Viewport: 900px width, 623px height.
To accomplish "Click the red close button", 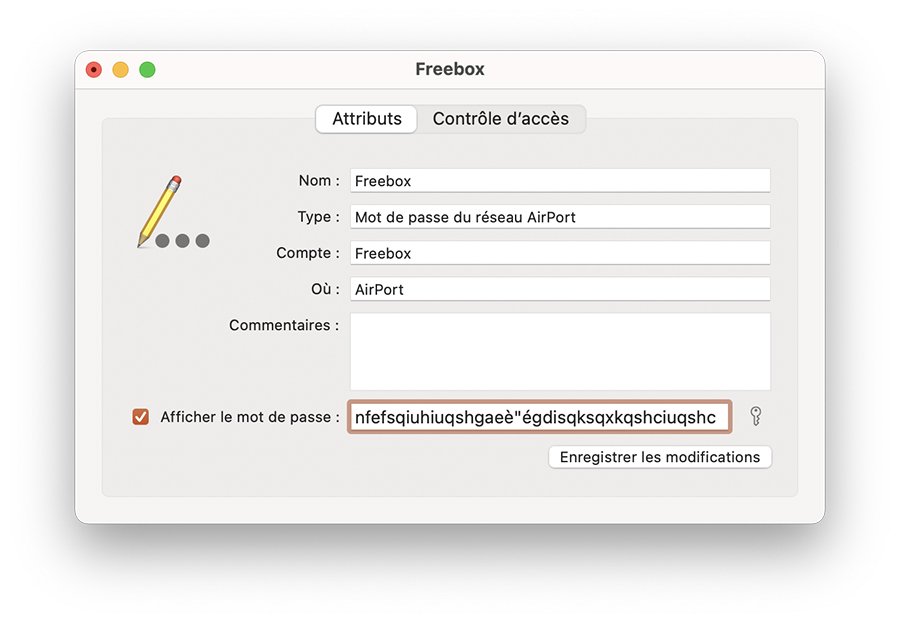I will [x=93, y=69].
